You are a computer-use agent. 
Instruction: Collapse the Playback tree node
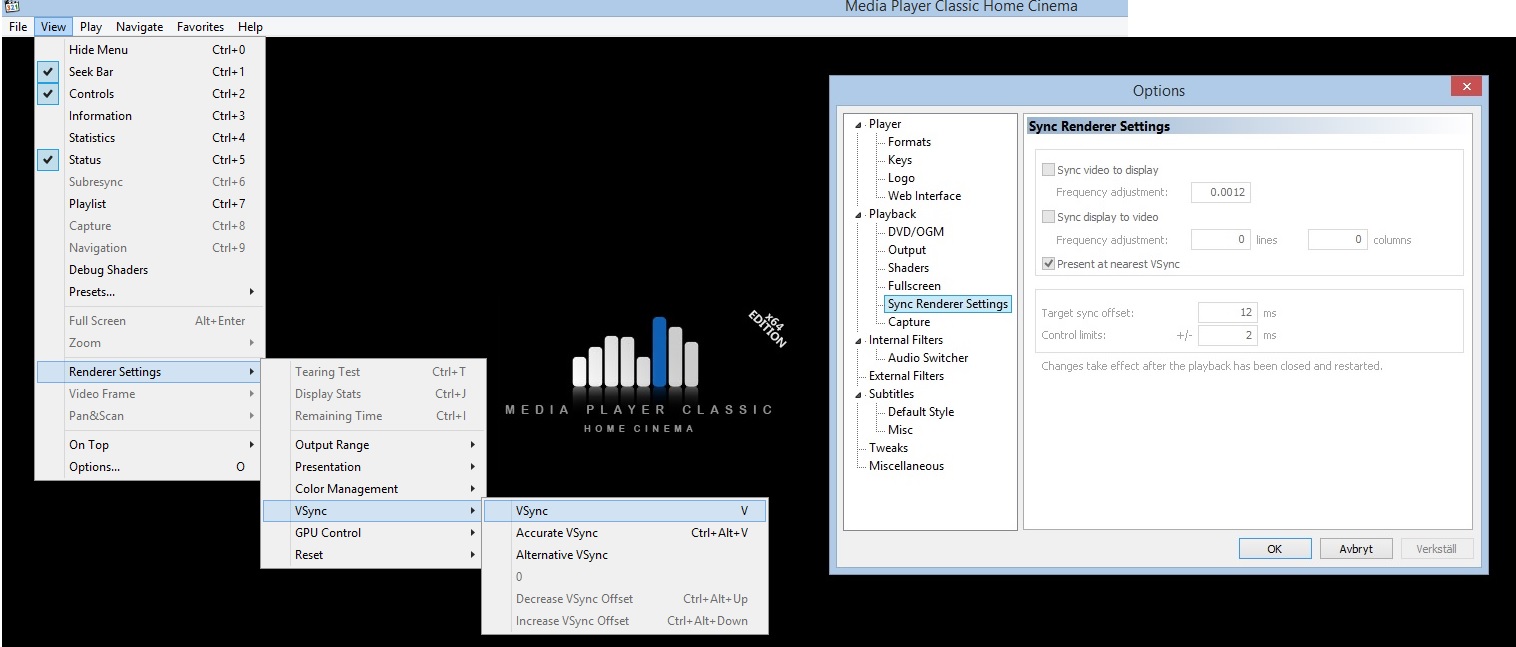coord(859,215)
